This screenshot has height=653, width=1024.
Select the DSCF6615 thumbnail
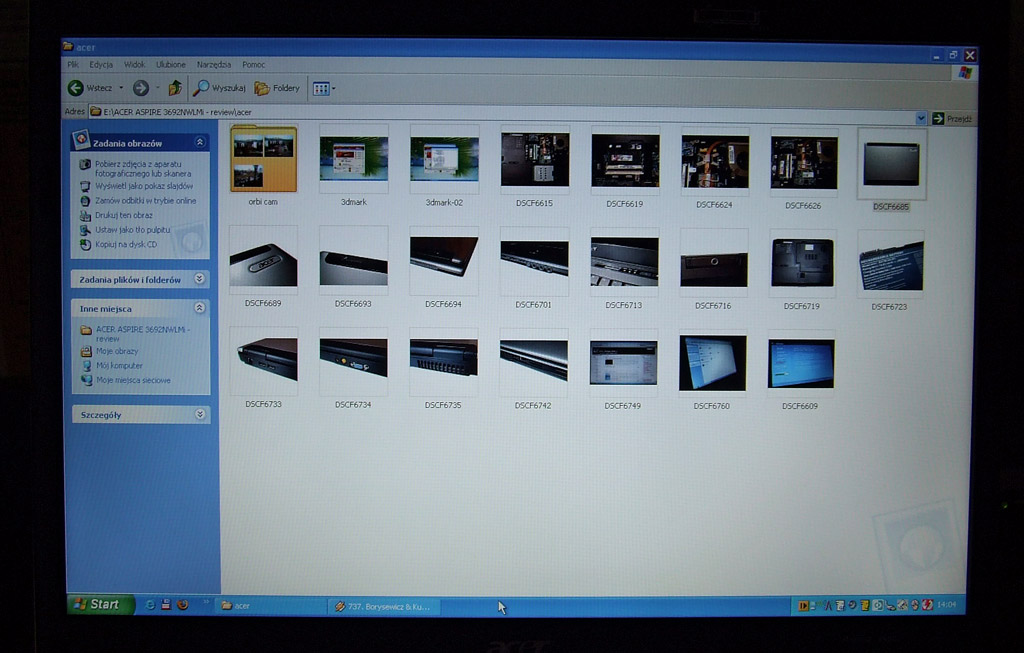(534, 160)
